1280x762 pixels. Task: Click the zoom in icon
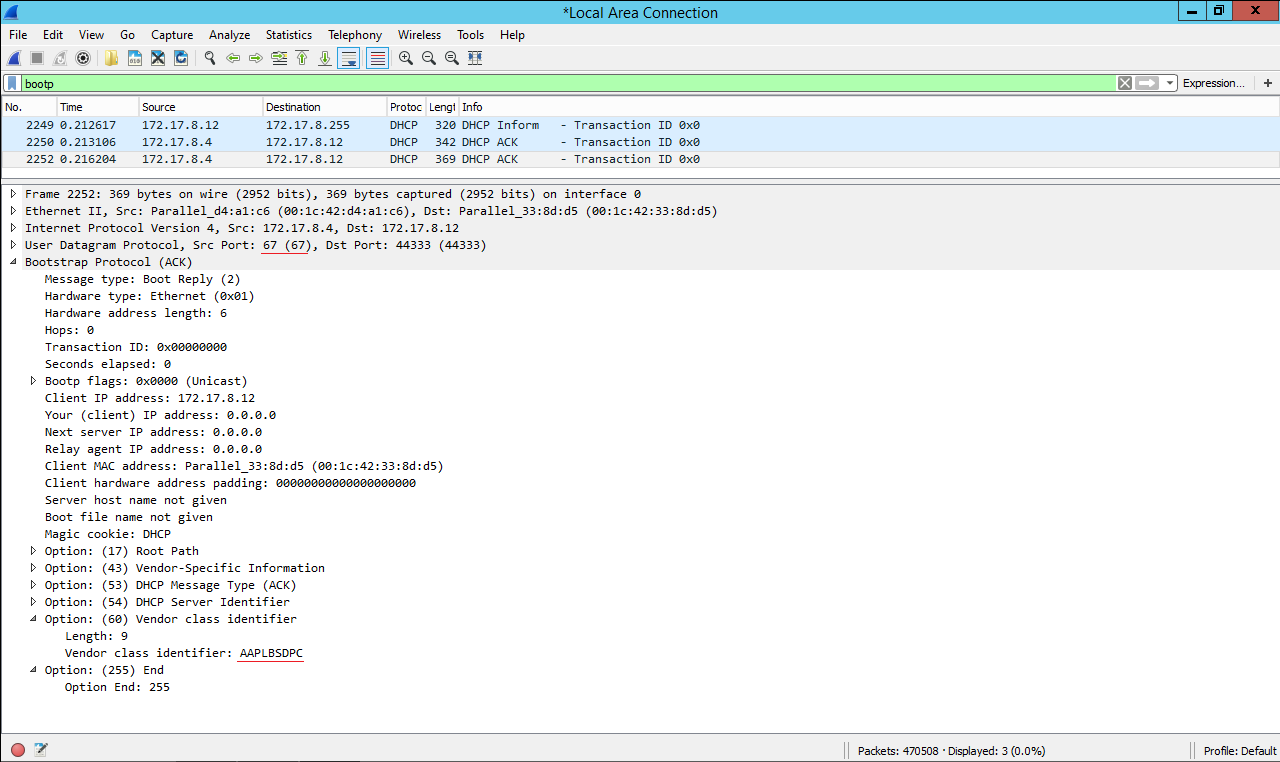pos(406,58)
